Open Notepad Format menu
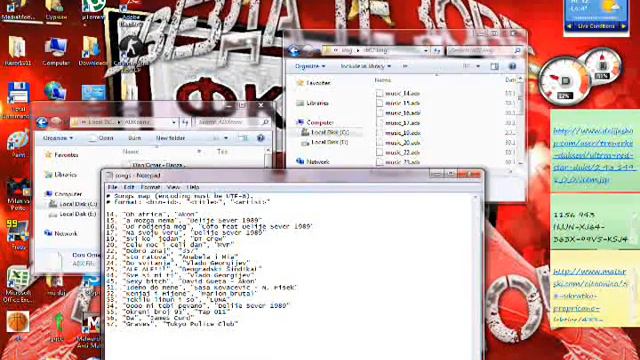 150,187
